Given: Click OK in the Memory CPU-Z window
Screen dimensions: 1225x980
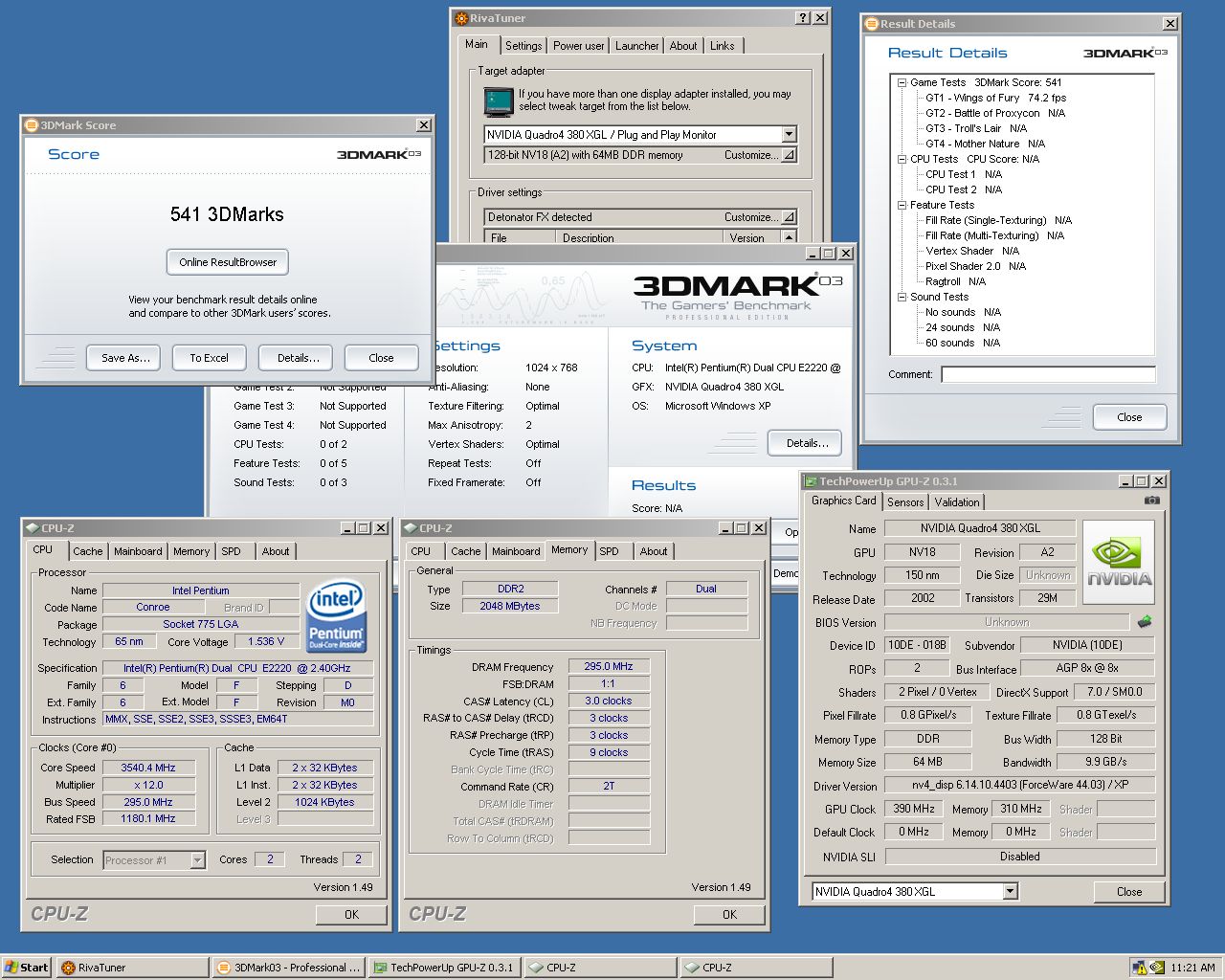Looking at the screenshot, I should click(730, 915).
